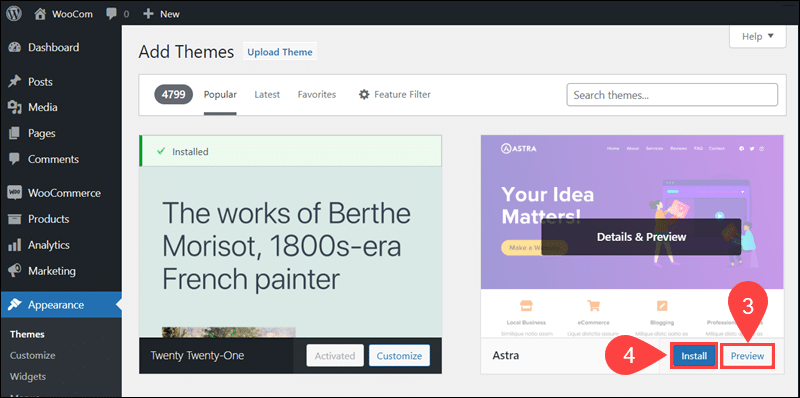Click the 4799 theme count badge
Image resolution: width=800 pixels, height=398 pixels.
point(173,94)
